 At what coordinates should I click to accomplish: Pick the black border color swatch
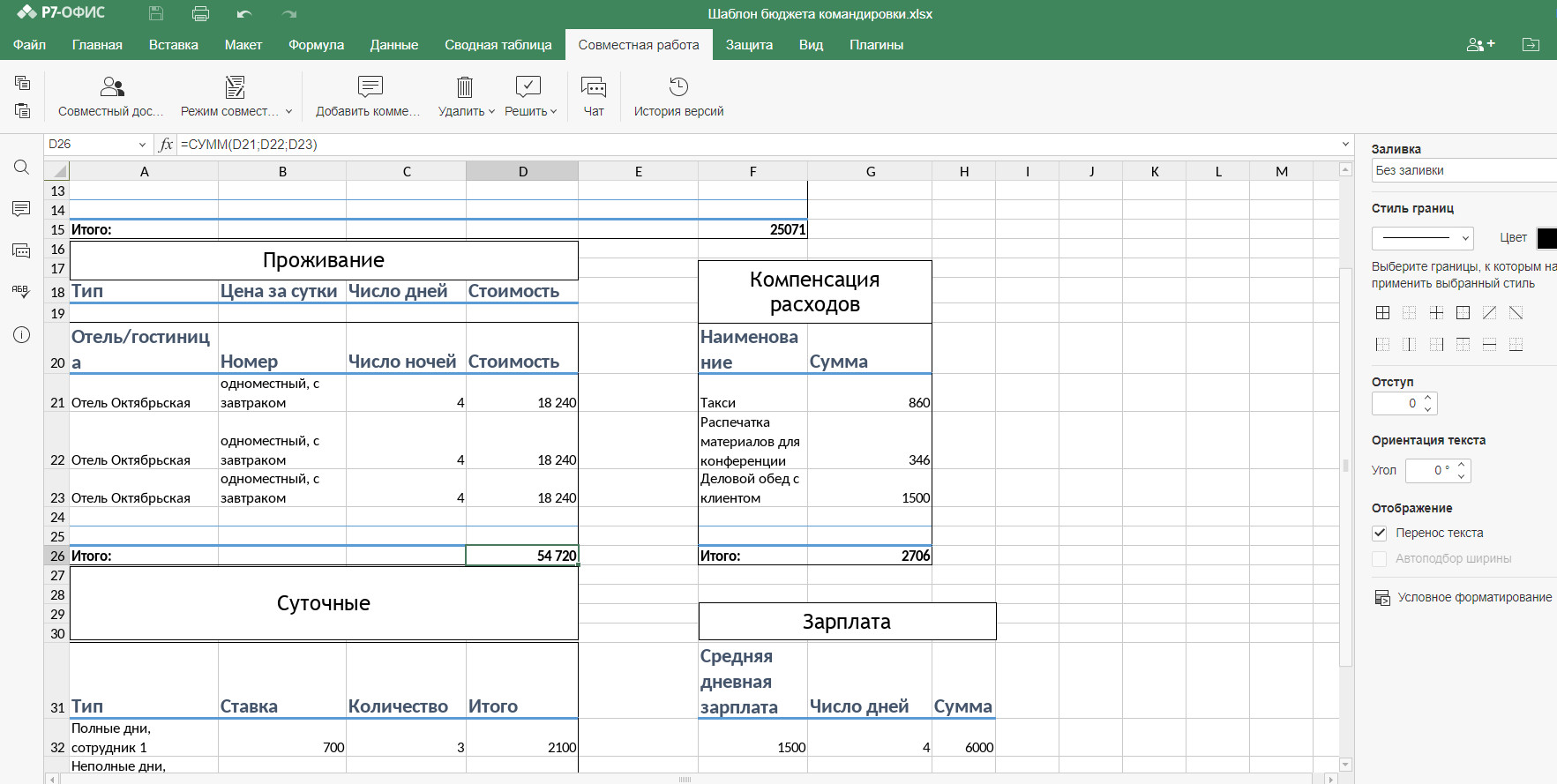tap(1546, 238)
